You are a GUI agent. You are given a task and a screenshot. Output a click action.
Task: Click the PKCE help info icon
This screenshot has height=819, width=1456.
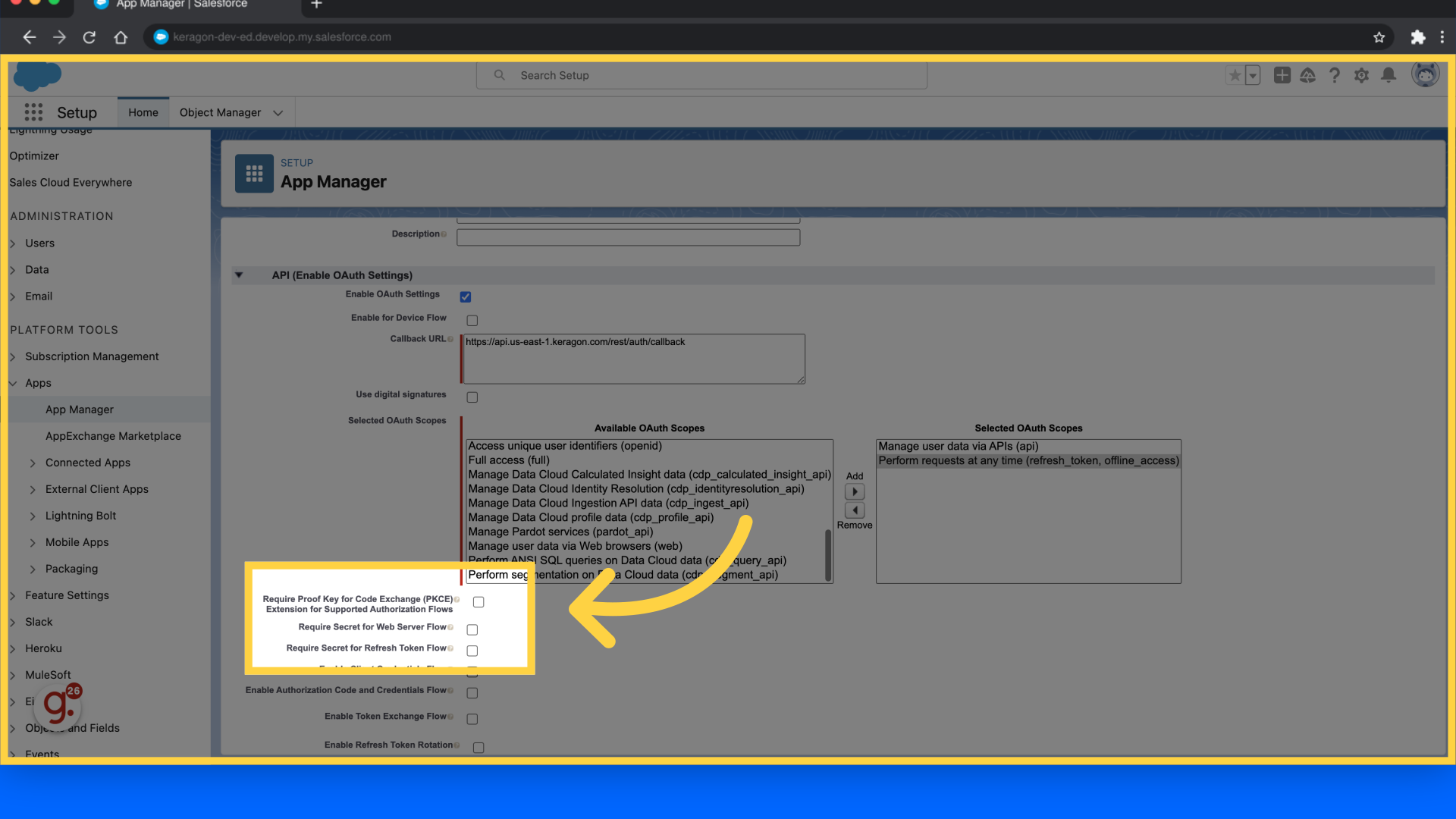[x=457, y=599]
